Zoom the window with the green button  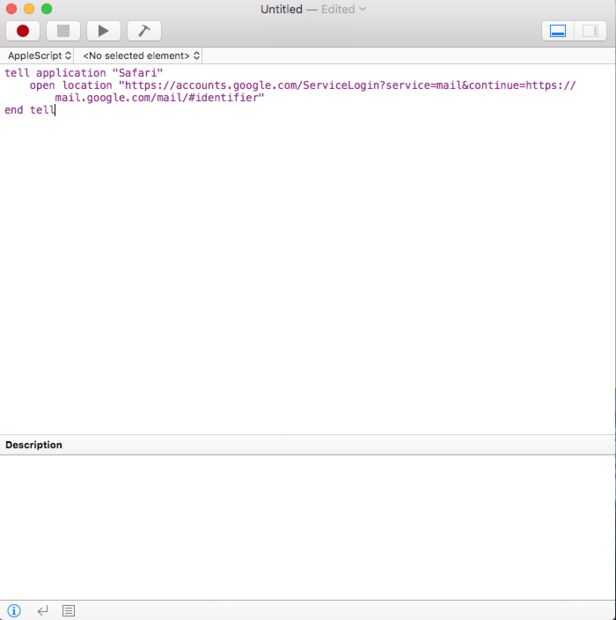point(47,9)
